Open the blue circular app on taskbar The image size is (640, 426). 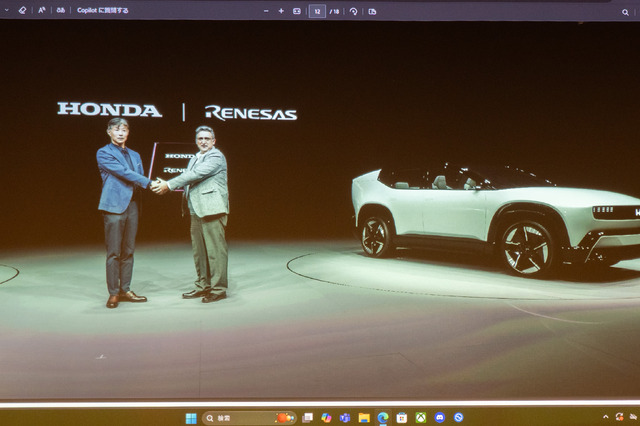458,417
